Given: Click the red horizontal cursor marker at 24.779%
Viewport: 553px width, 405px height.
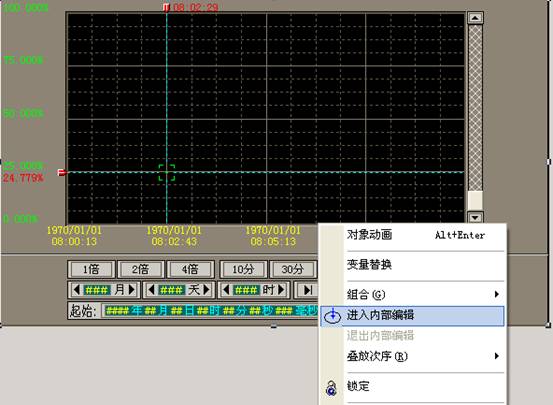Looking at the screenshot, I should point(62,173).
